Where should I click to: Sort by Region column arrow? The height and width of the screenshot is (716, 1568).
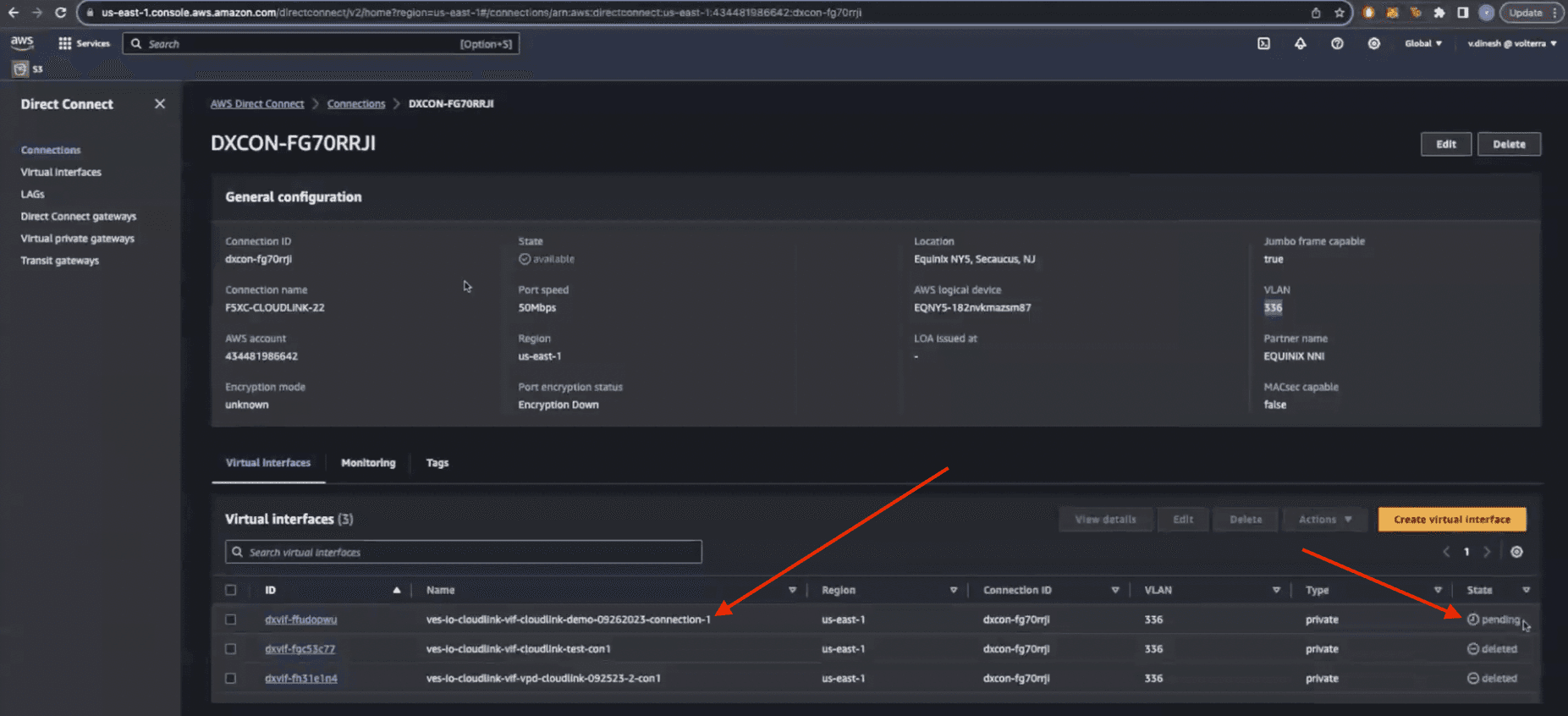(x=953, y=590)
